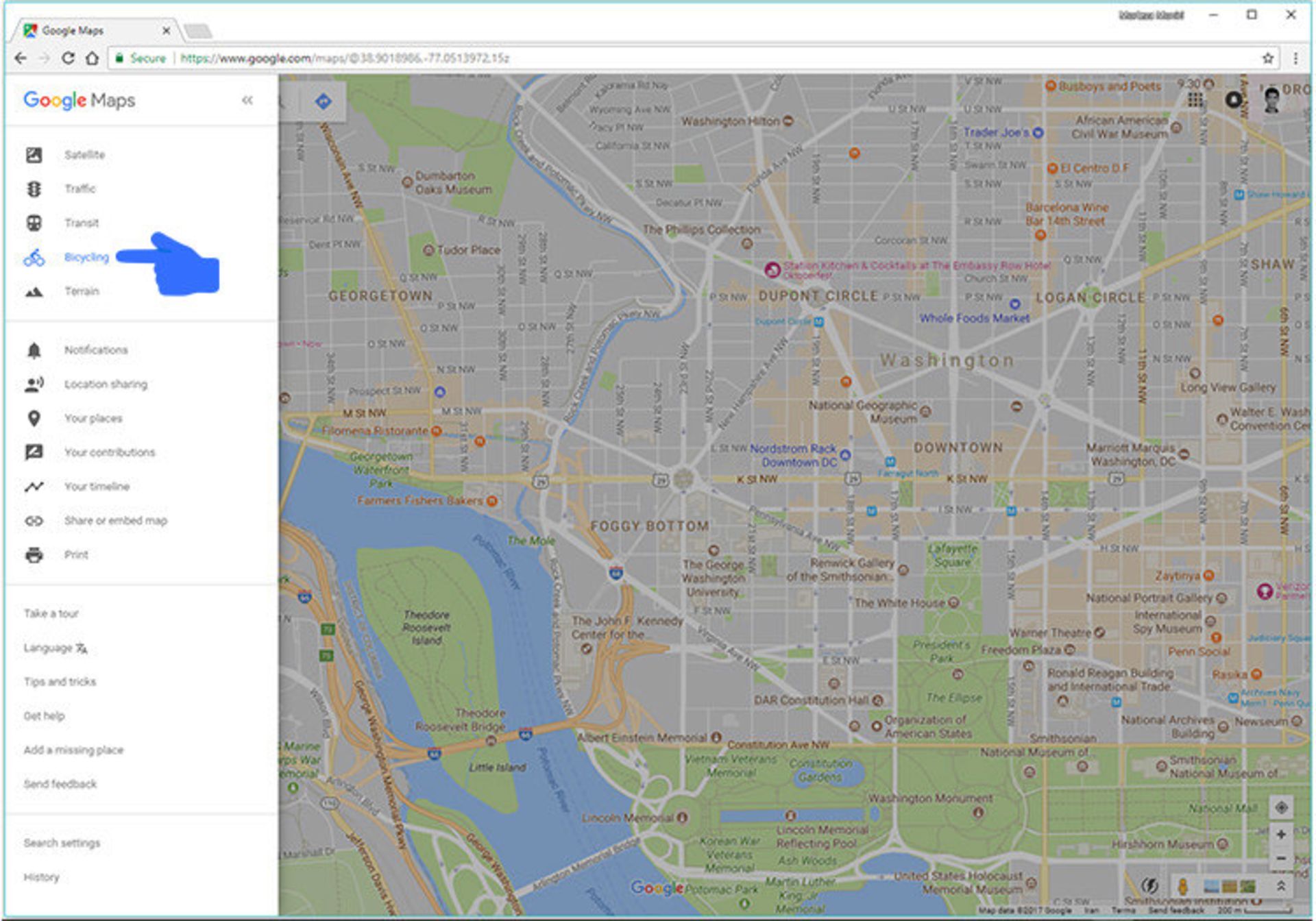Select the Google Maps browser tab
1316x921 pixels.
point(96,30)
